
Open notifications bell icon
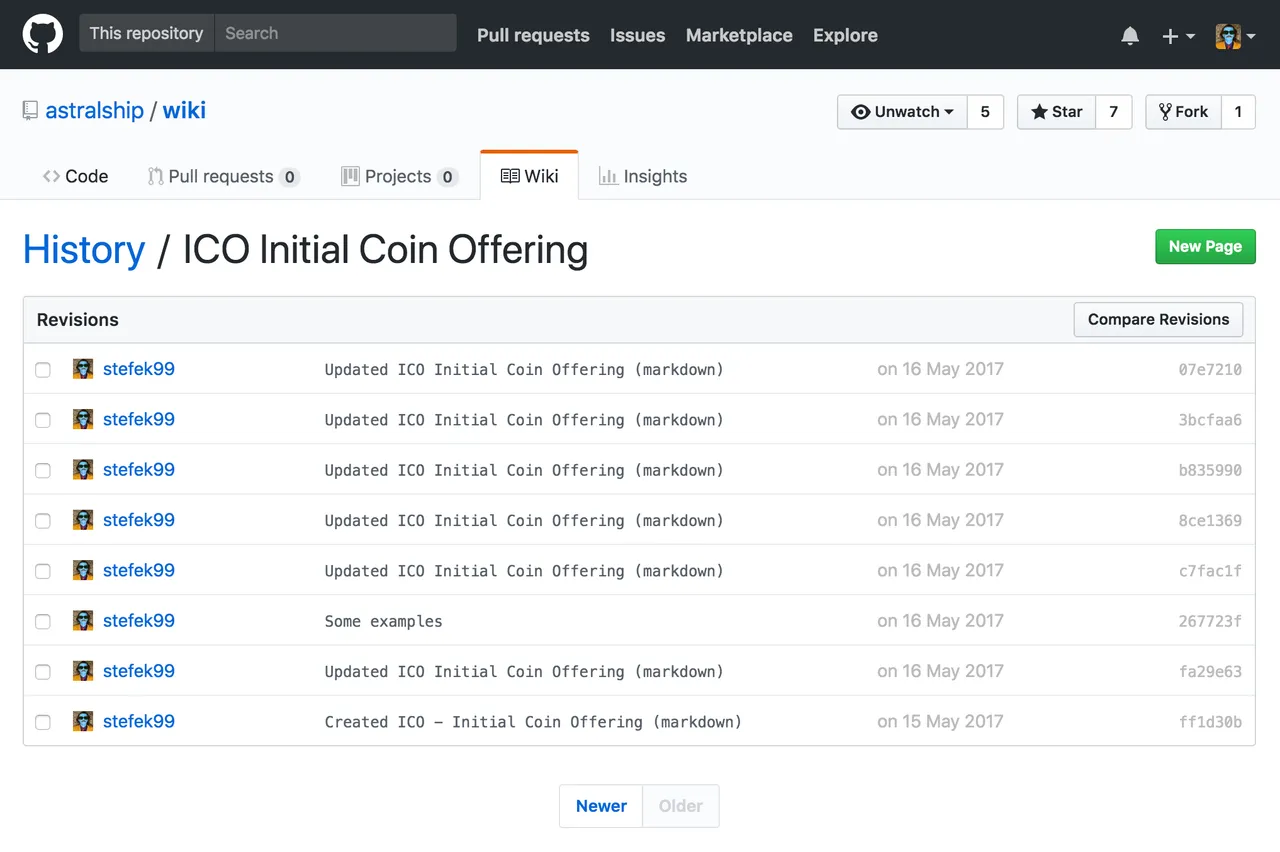click(1130, 36)
